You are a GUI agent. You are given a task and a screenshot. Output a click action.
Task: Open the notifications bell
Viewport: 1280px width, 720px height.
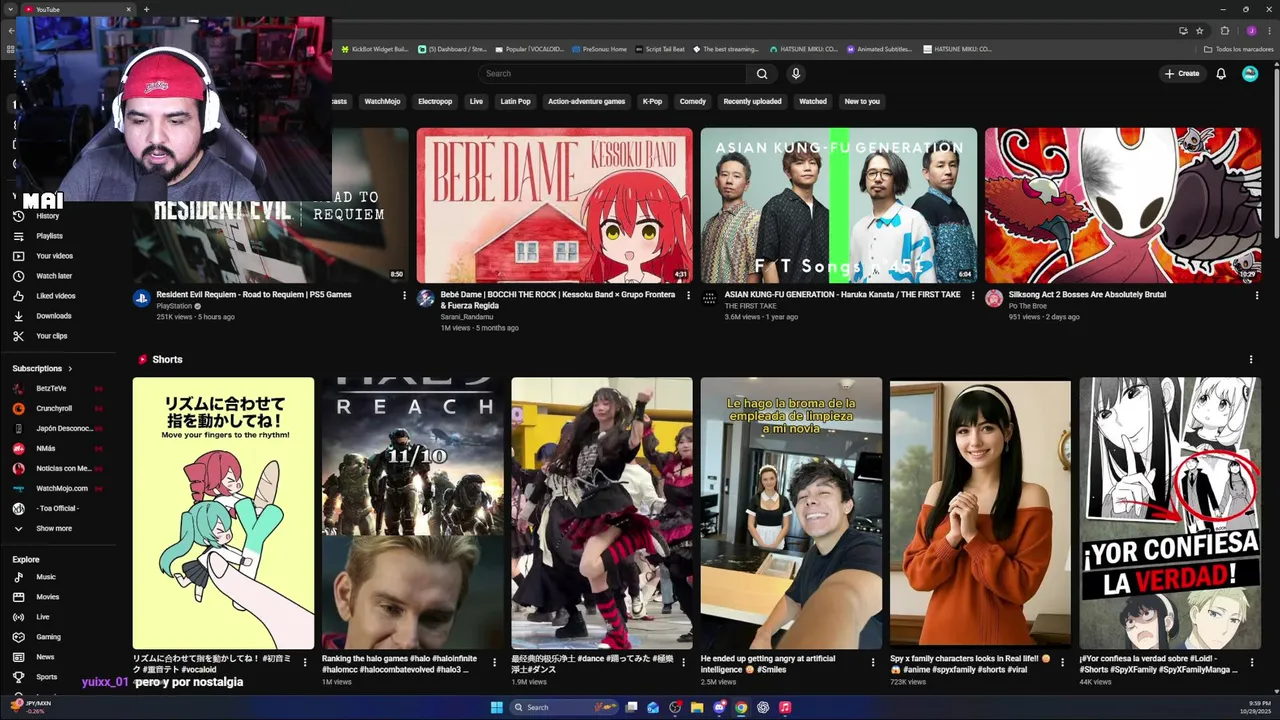tap(1221, 74)
